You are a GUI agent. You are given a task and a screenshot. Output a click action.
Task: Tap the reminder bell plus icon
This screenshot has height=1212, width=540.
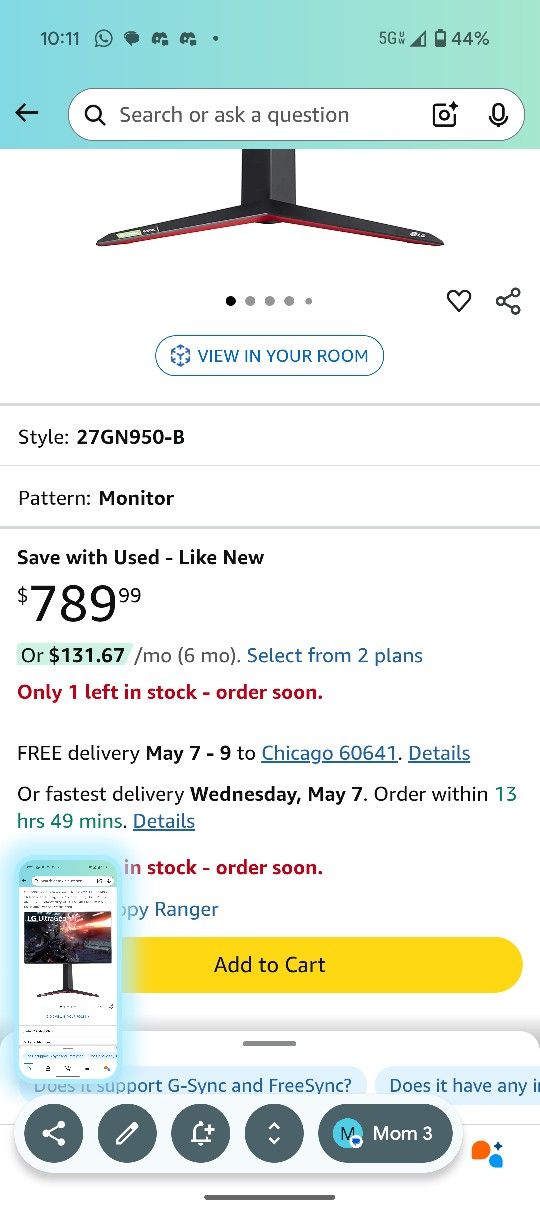(x=201, y=1133)
